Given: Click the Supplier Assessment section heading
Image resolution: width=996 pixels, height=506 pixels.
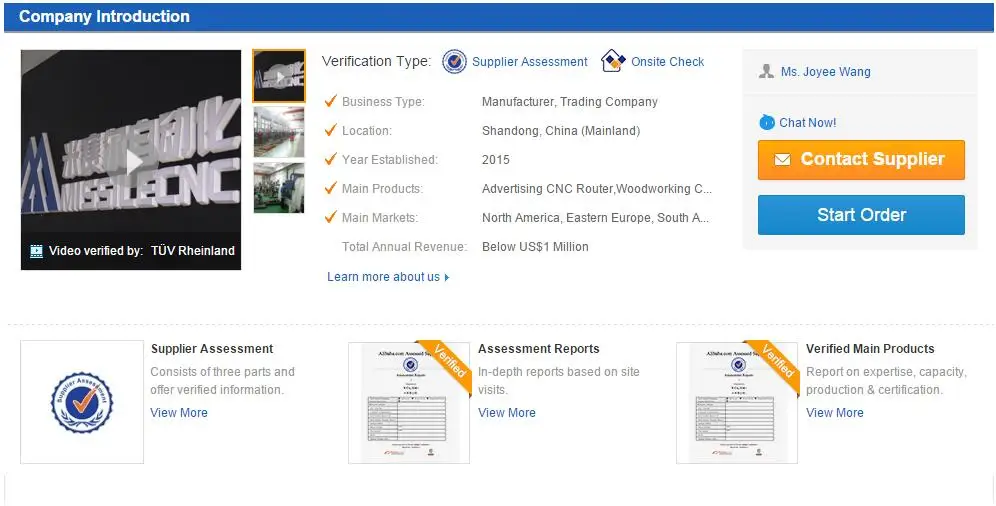Looking at the screenshot, I should [x=212, y=349].
